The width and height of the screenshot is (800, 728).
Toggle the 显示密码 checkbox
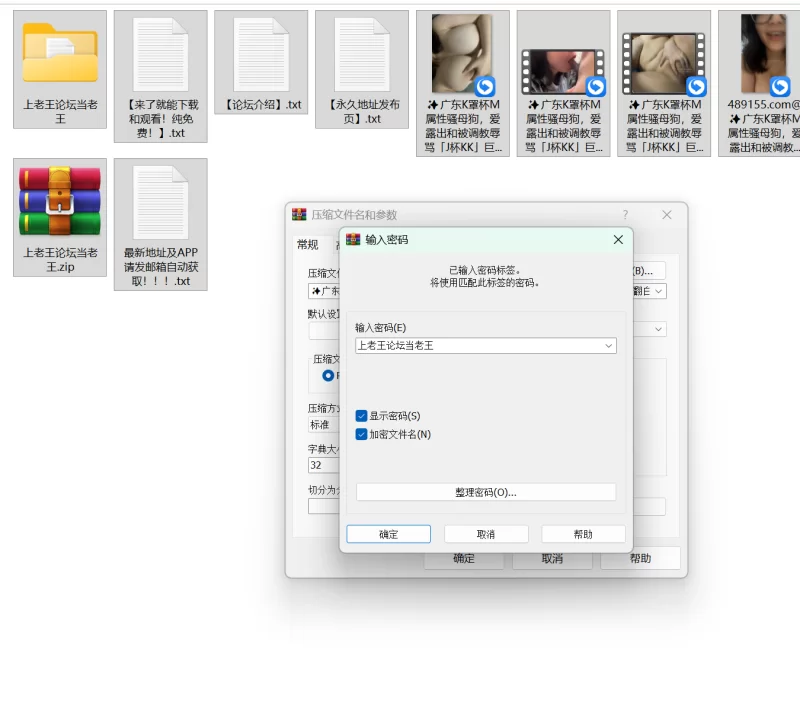(x=362, y=416)
